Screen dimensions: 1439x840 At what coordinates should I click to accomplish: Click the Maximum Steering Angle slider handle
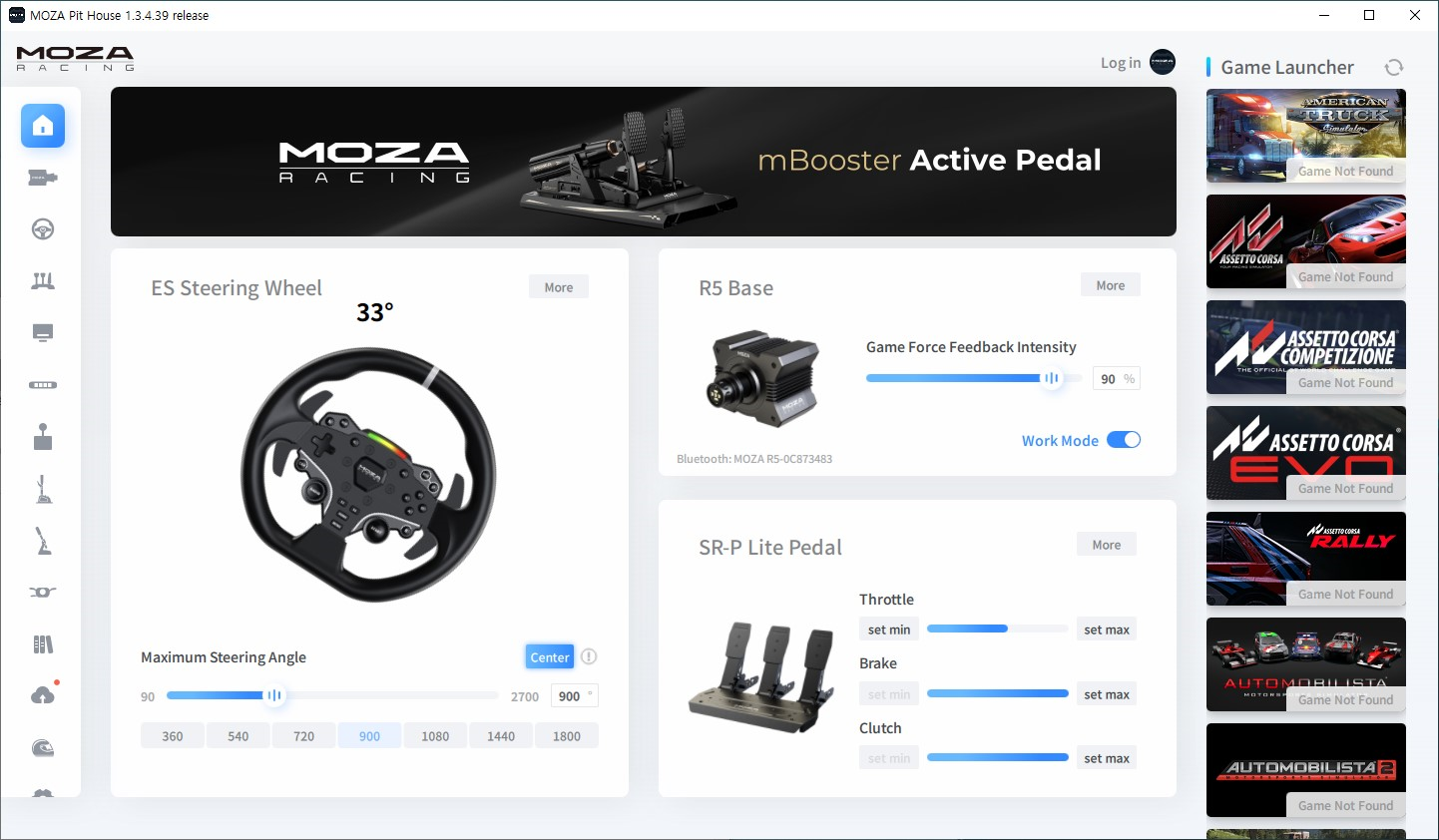pyautogui.click(x=274, y=695)
